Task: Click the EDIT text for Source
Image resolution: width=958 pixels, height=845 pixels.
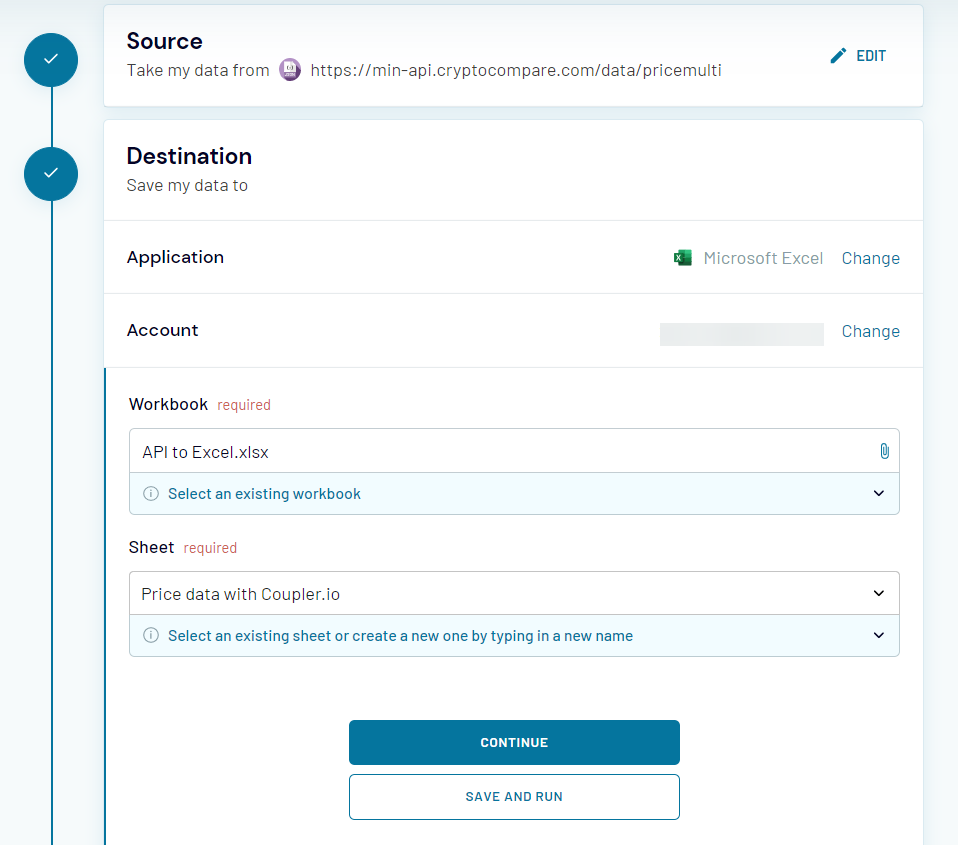Action: [871, 56]
